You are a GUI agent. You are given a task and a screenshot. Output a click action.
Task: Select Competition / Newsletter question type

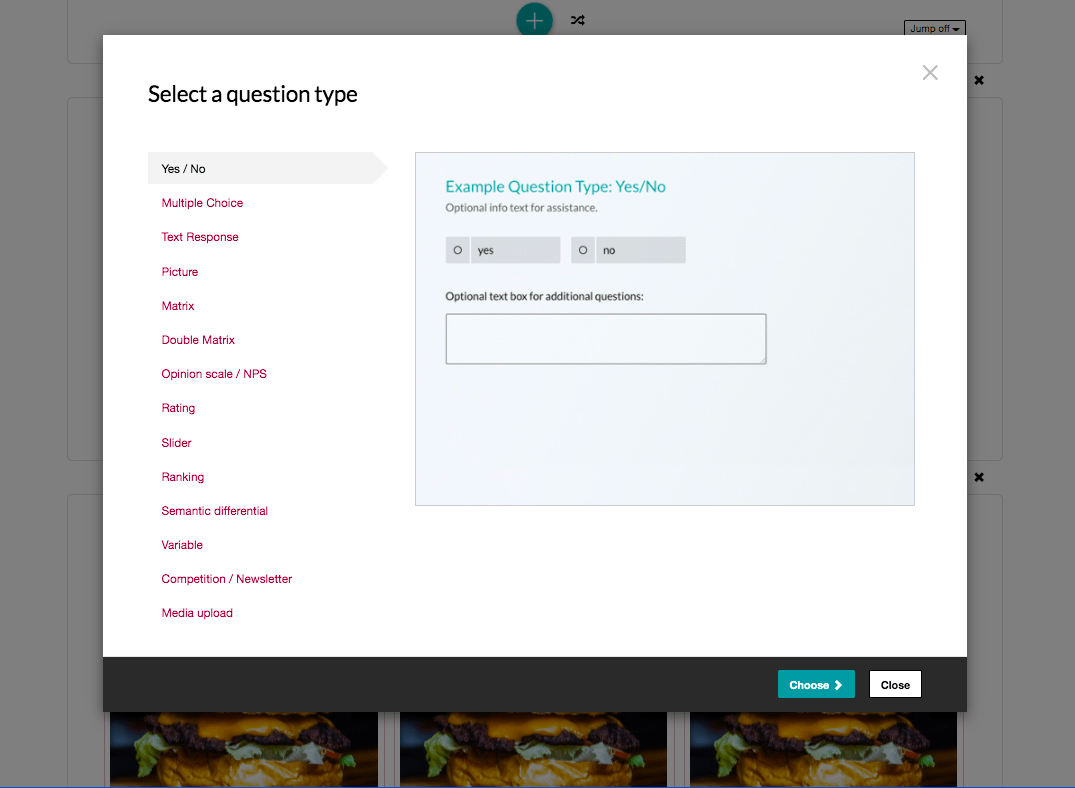(227, 579)
